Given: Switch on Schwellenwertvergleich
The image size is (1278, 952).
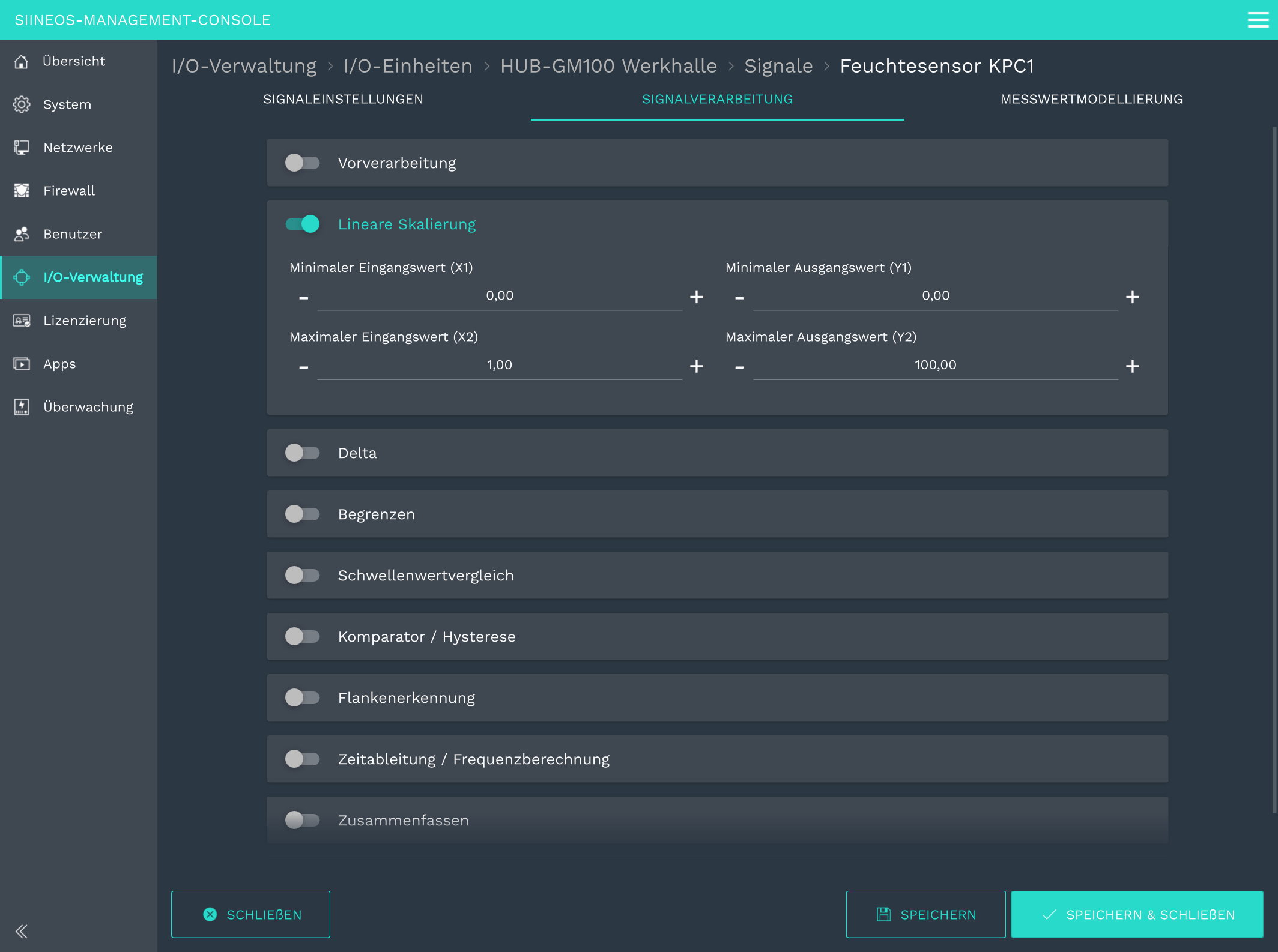Looking at the screenshot, I should pos(303,575).
